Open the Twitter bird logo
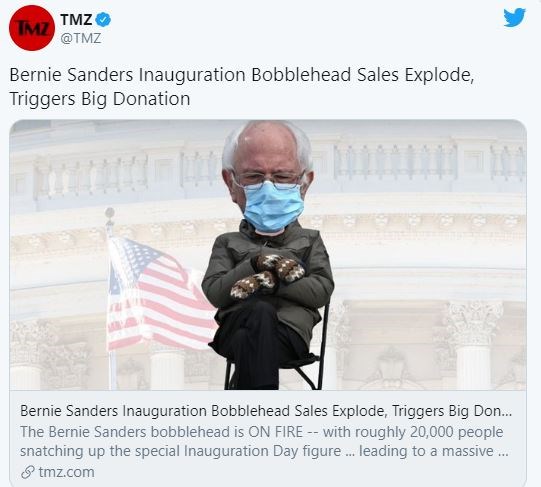Image resolution: width=541 pixels, height=487 pixels. (514, 18)
